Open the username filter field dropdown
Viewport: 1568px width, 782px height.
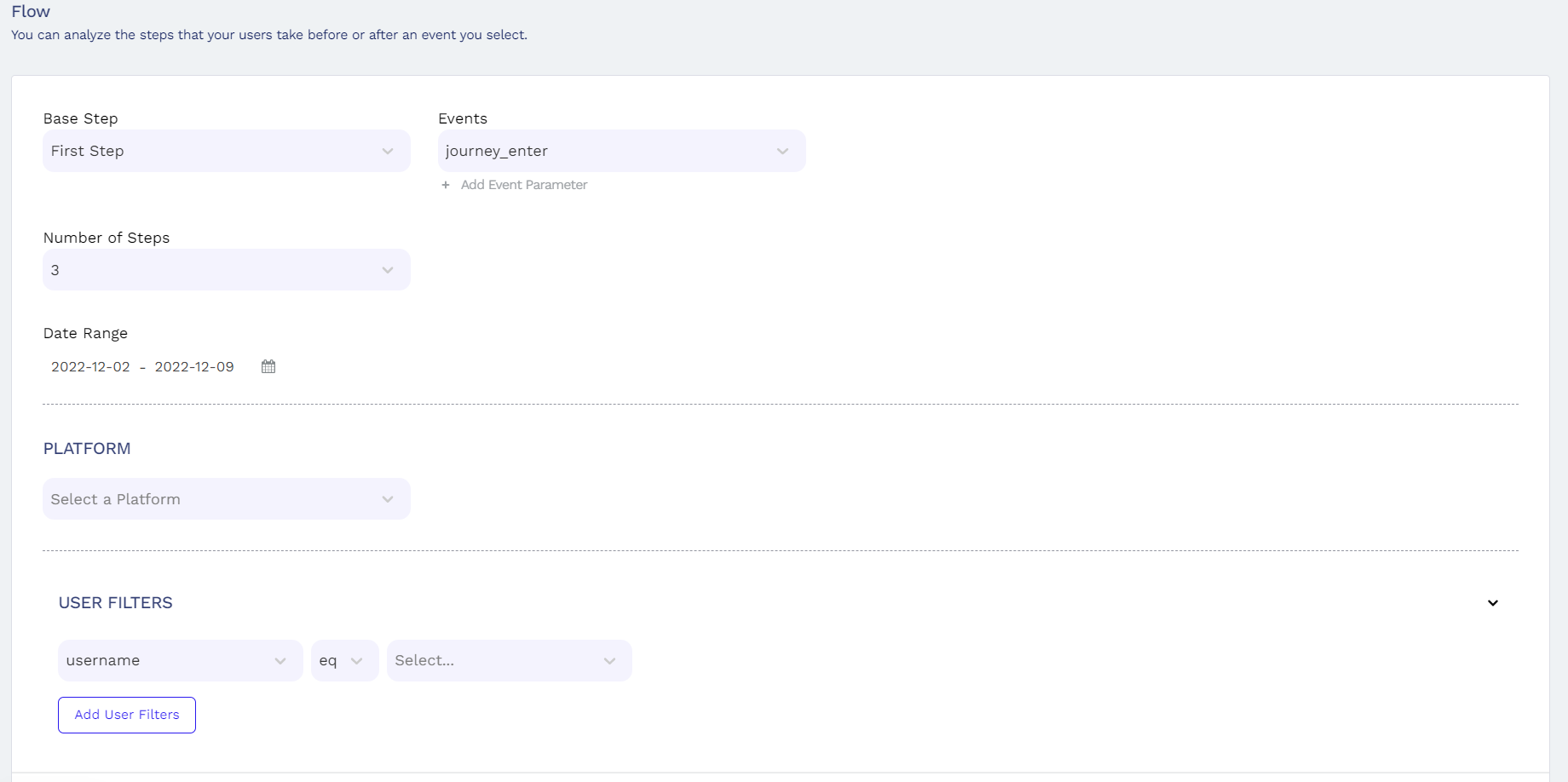181,661
